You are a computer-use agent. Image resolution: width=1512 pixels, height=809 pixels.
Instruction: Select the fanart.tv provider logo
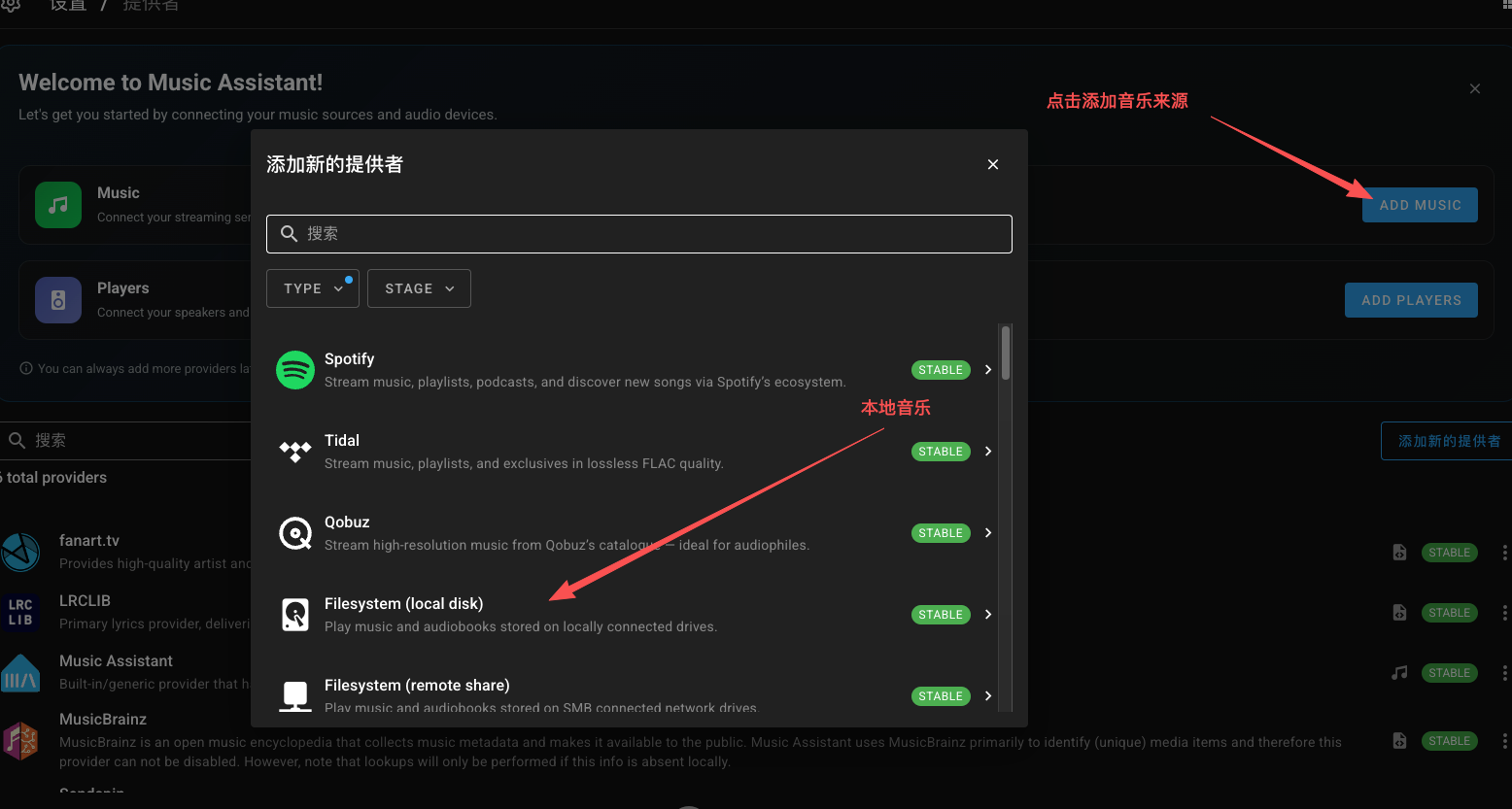pos(21,552)
